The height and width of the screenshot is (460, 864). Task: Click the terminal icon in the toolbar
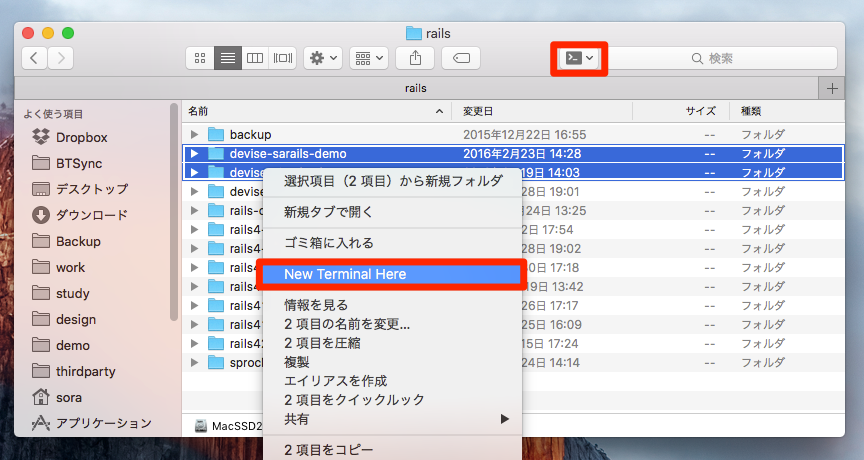coord(579,58)
